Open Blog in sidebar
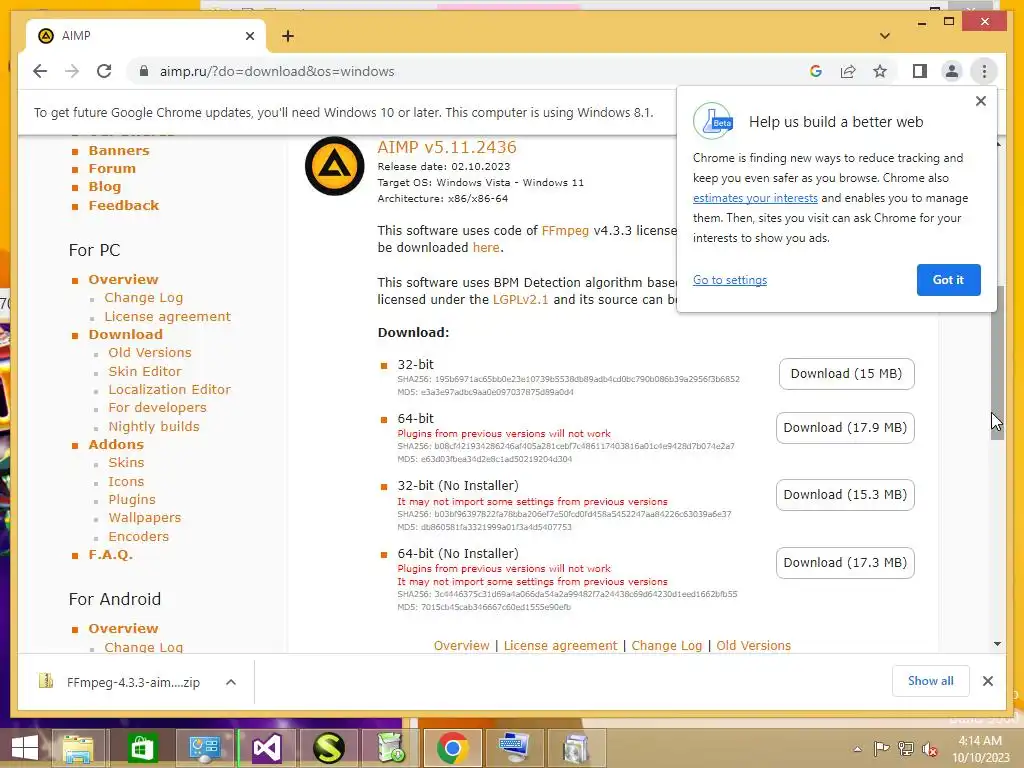1024x768 pixels. [x=104, y=187]
